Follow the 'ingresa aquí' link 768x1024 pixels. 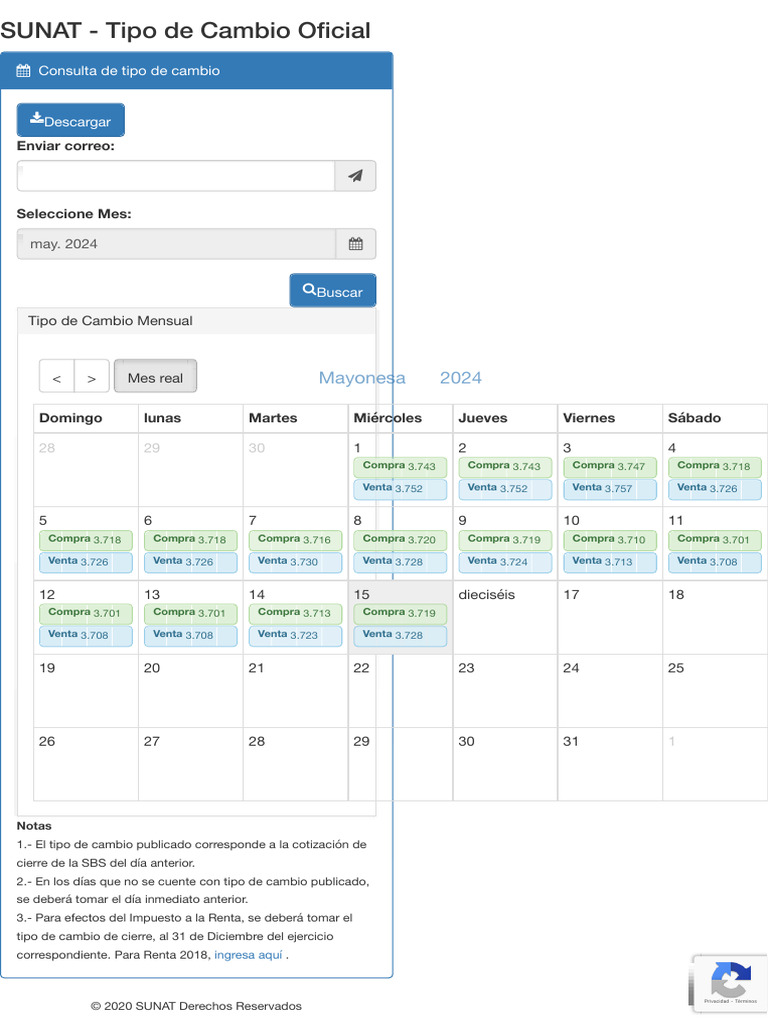(x=248, y=954)
